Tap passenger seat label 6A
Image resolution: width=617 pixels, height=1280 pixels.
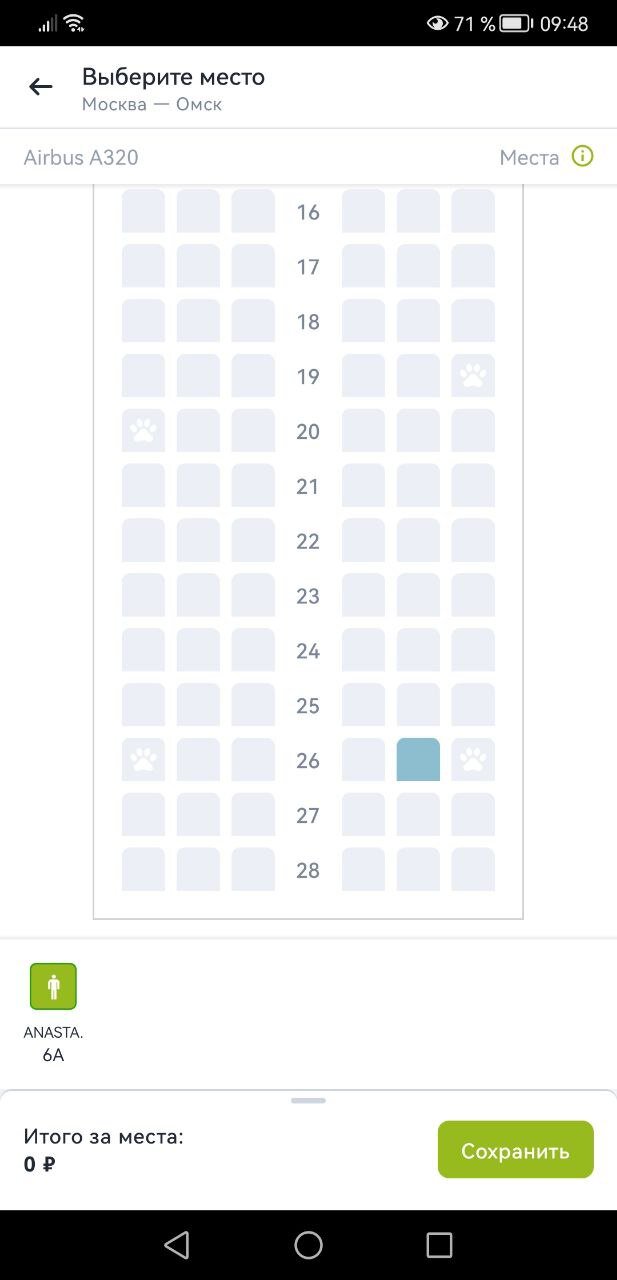53,1054
